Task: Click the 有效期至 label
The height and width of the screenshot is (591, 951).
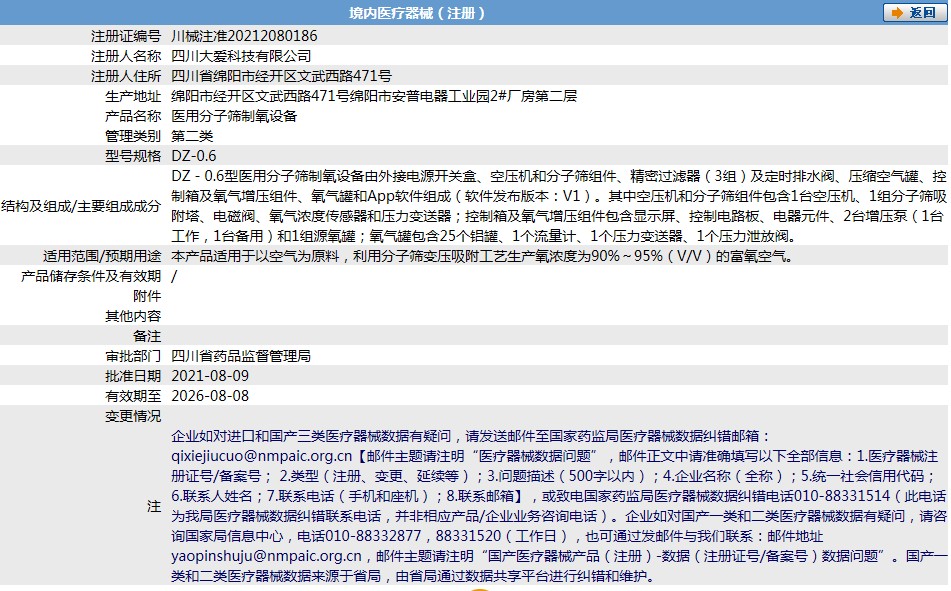Action: (x=133, y=396)
